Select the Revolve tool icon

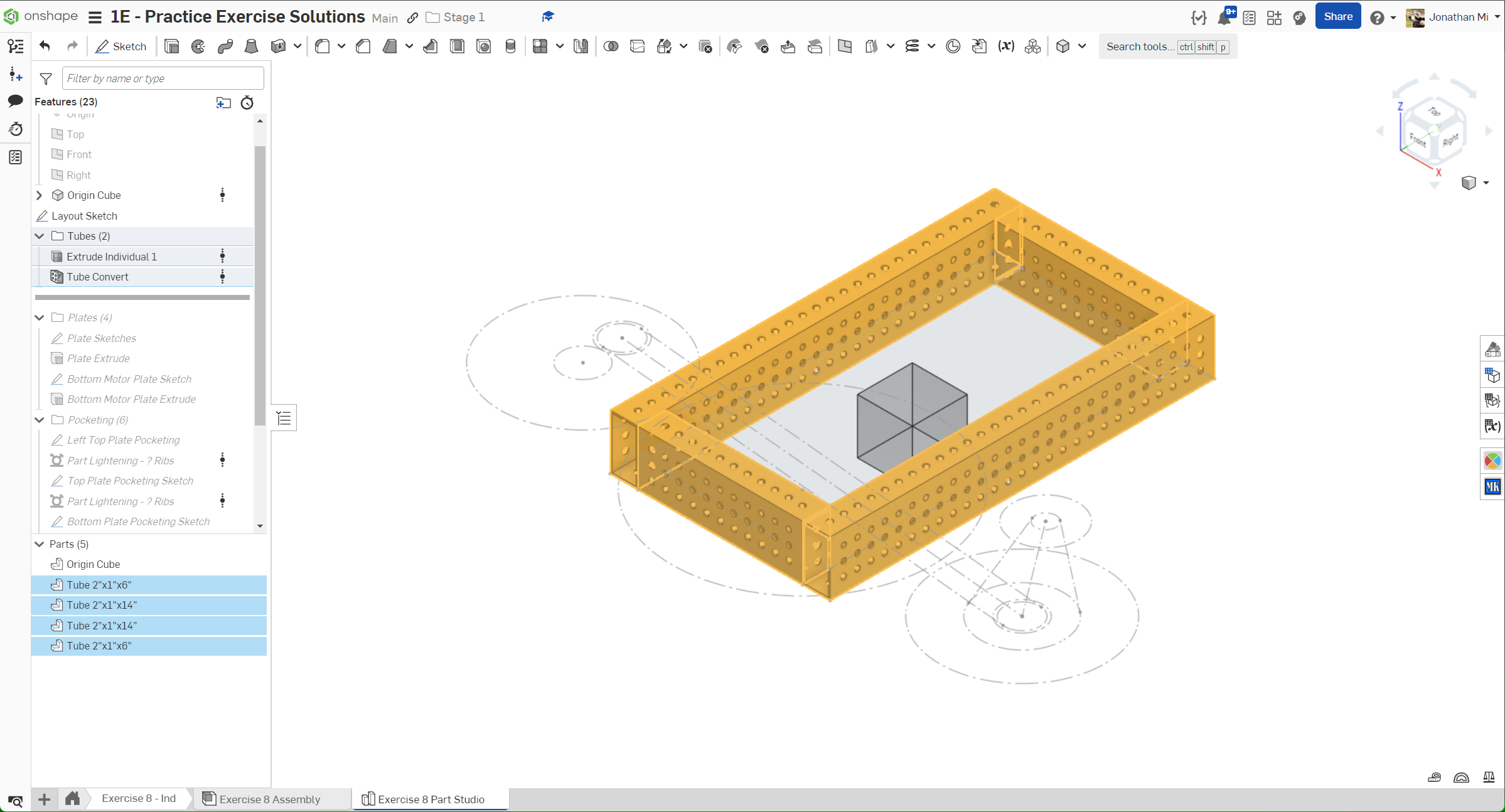point(198,46)
